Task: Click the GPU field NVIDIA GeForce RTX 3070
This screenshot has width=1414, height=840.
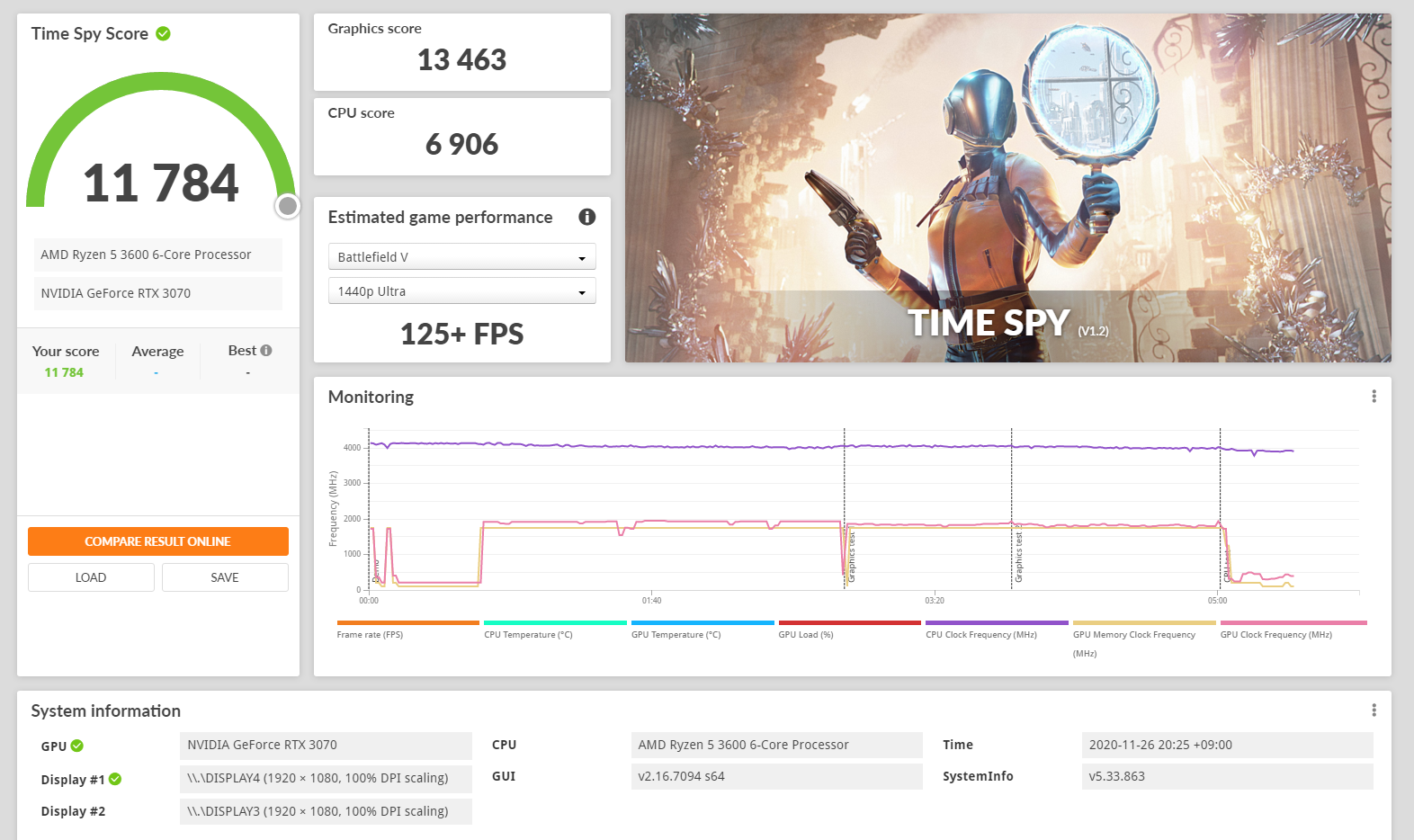Action: coord(326,745)
